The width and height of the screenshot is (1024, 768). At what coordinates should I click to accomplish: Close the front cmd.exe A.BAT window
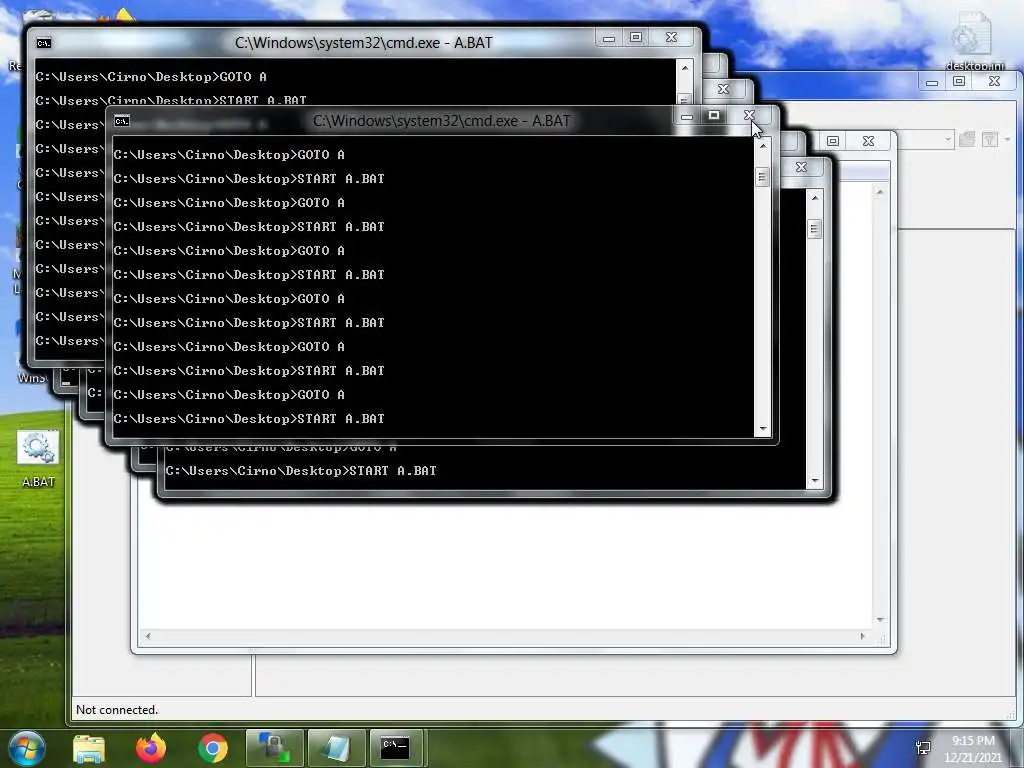(x=749, y=116)
